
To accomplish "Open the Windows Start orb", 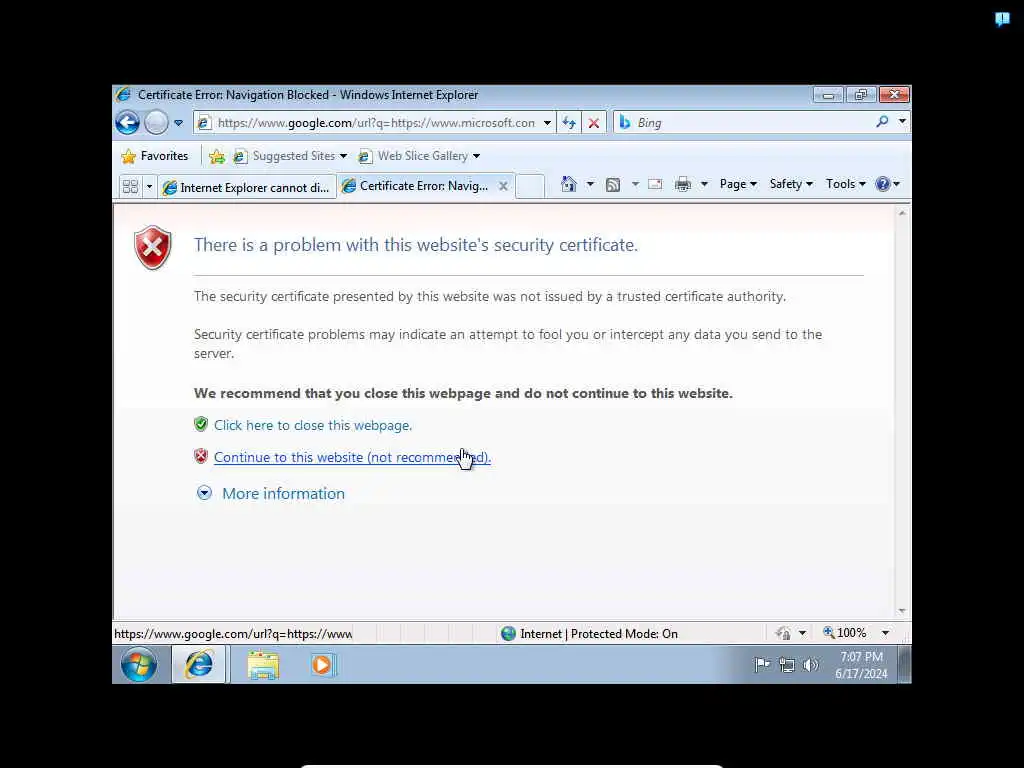I will pyautogui.click(x=138, y=665).
